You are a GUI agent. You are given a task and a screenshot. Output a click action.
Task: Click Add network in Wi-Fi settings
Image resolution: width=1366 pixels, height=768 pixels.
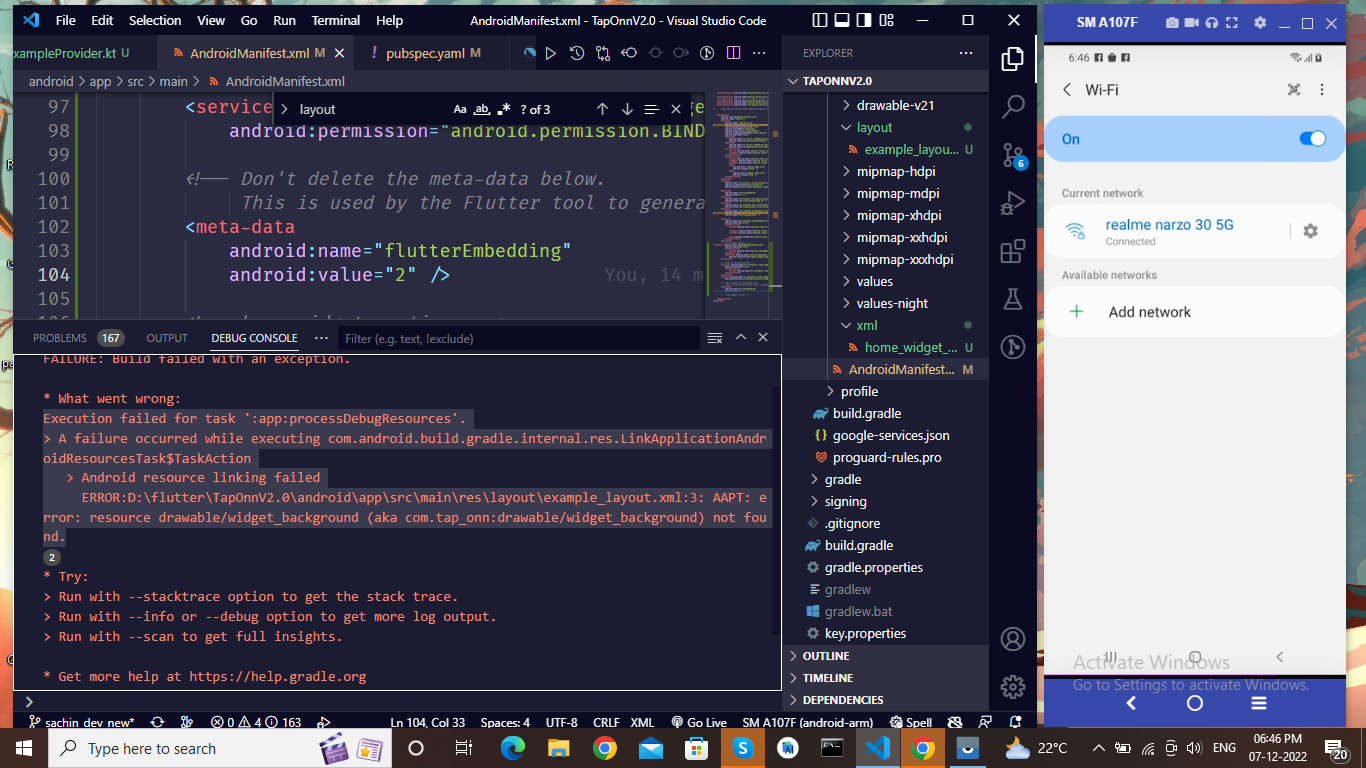pos(1148,311)
